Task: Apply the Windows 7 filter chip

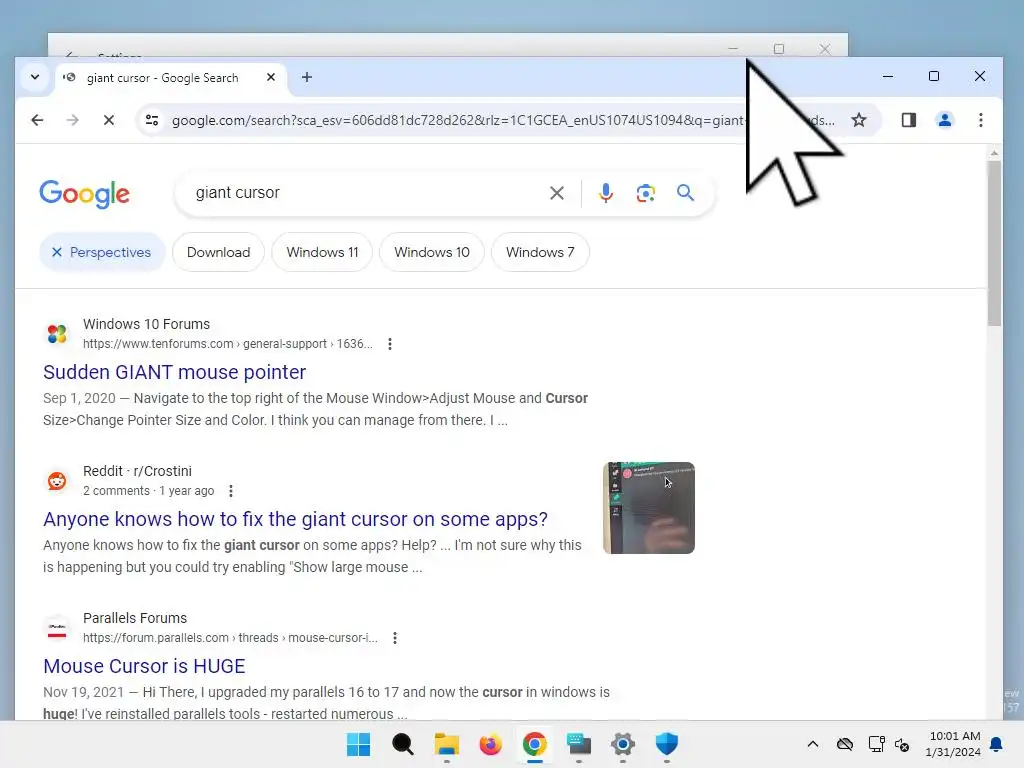Action: tap(540, 252)
